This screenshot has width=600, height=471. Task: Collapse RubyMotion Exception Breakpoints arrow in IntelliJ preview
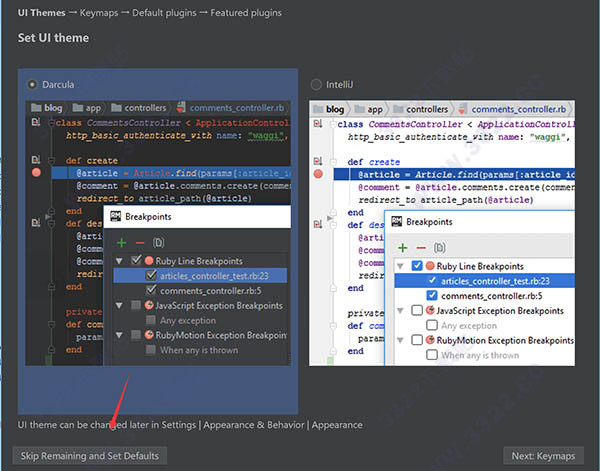click(400, 340)
